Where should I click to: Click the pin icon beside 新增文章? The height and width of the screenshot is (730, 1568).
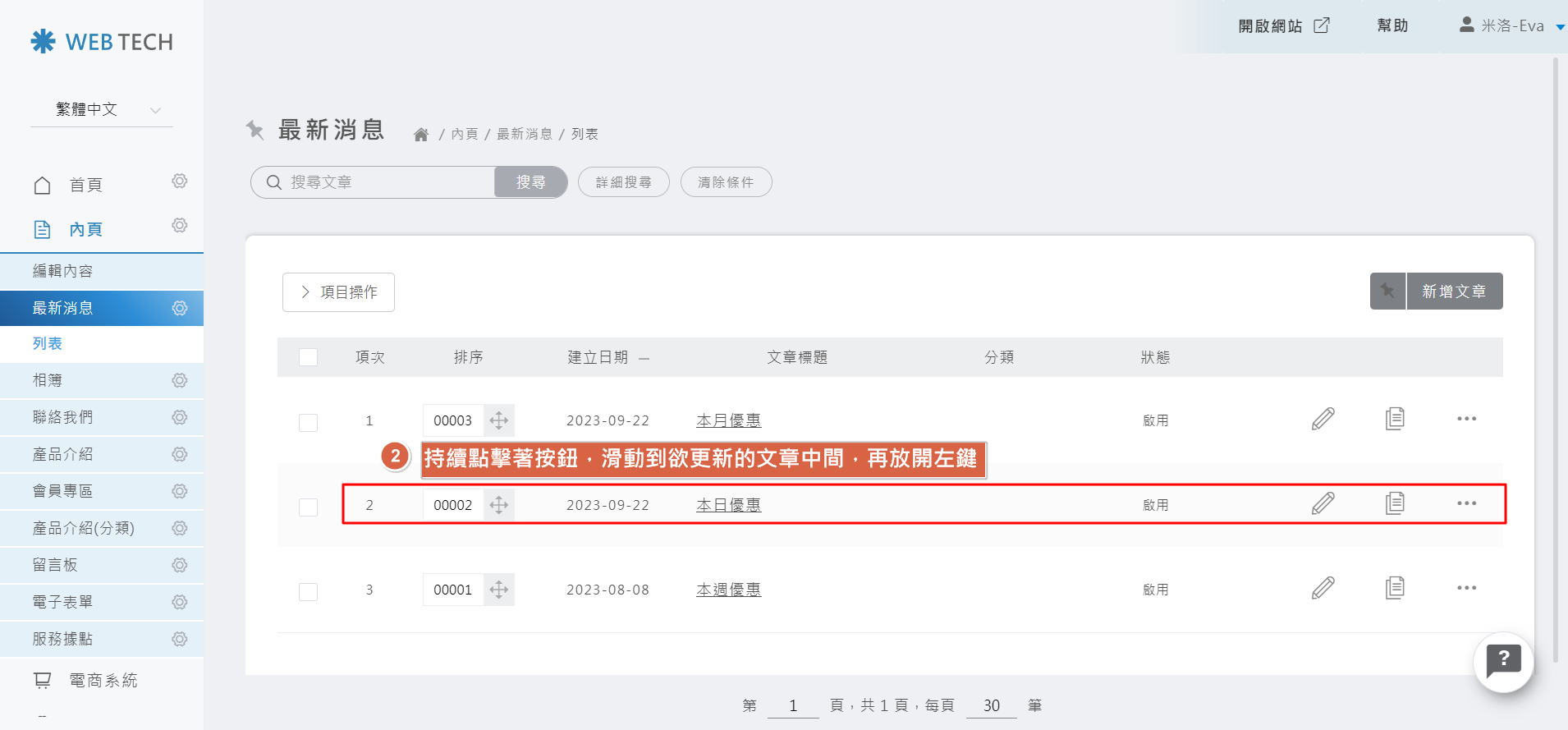click(x=1387, y=292)
